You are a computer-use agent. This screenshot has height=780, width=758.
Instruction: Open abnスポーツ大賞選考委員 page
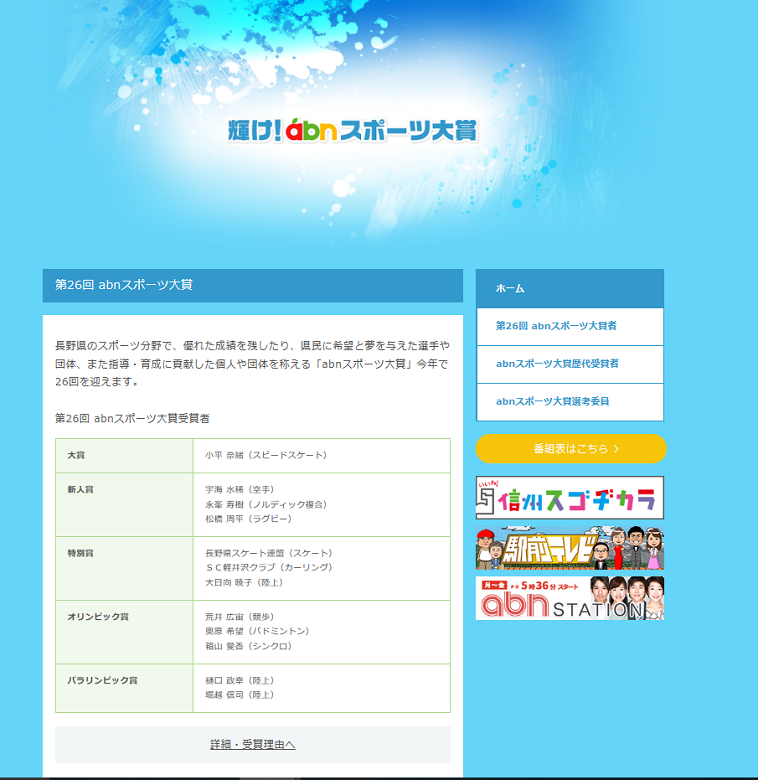[552, 402]
